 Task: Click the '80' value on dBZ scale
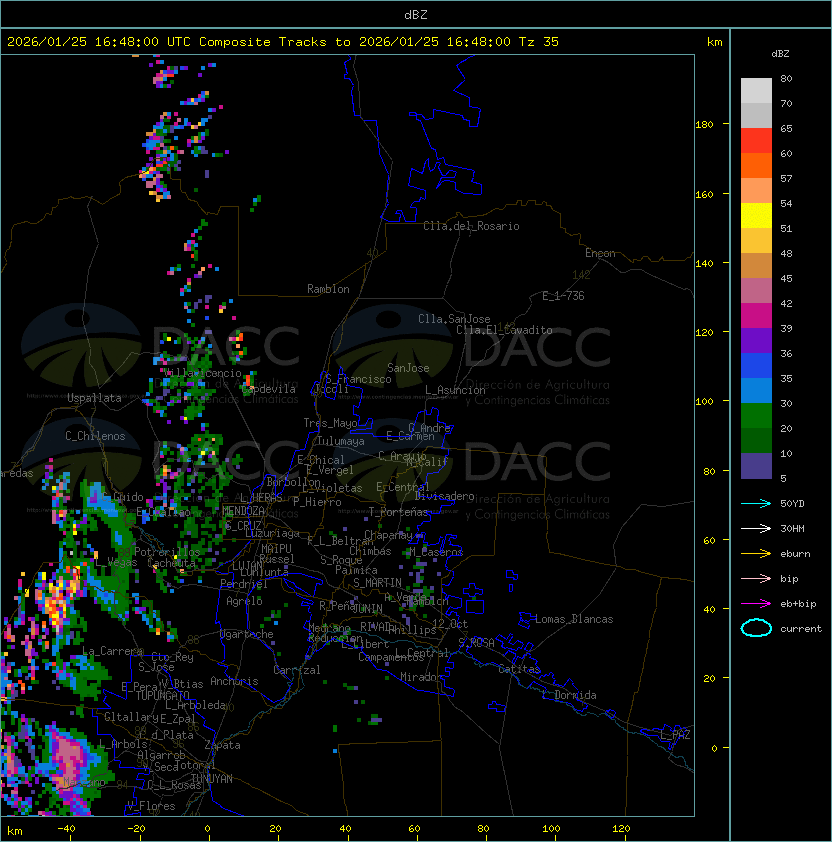point(786,78)
